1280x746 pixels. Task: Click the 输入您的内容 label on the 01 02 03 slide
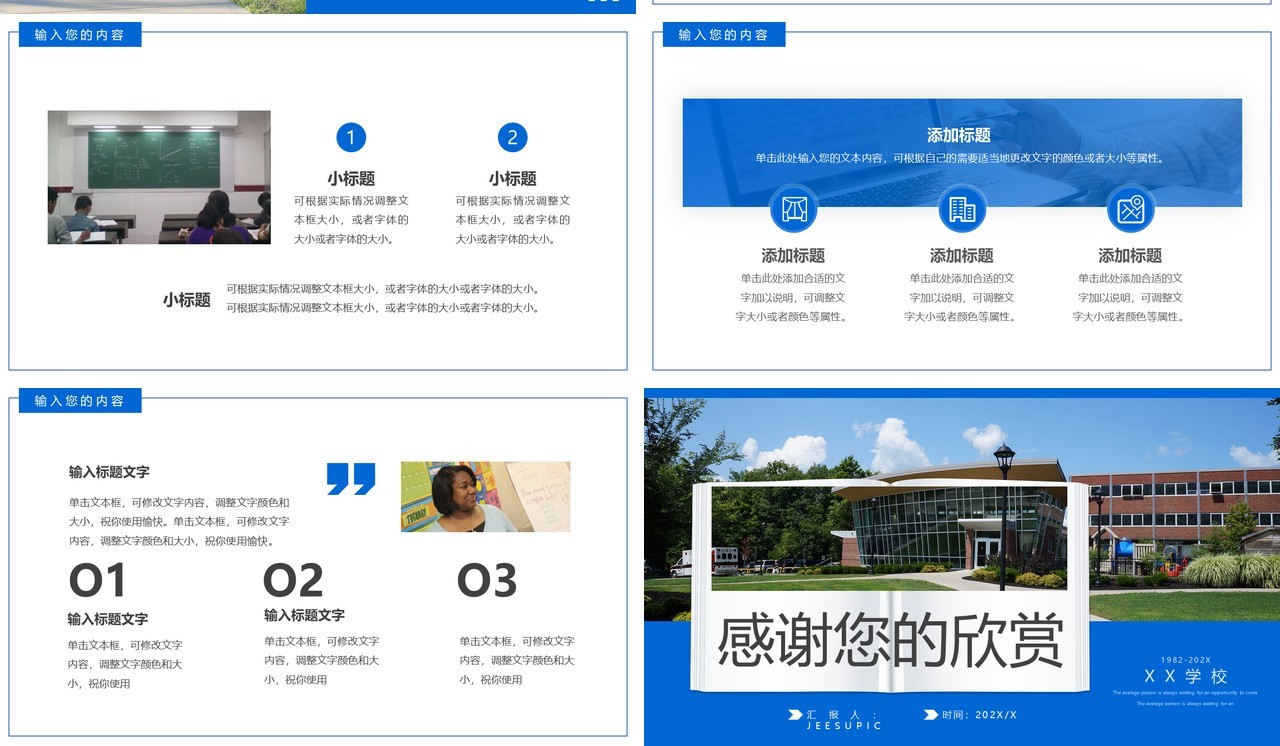pos(80,401)
